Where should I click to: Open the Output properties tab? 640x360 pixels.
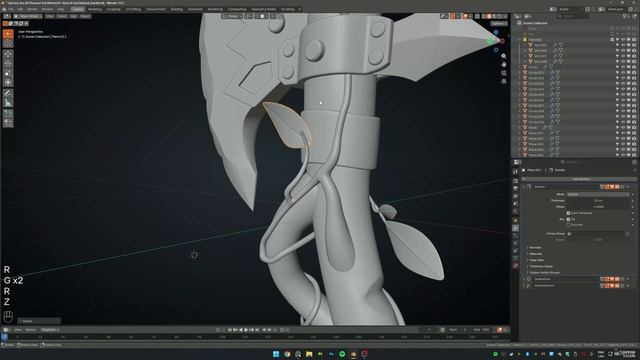click(516, 189)
